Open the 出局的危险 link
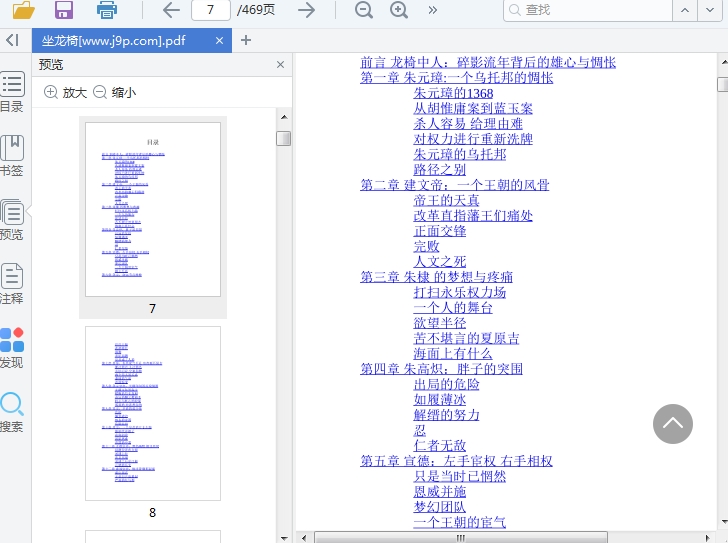 (x=446, y=384)
